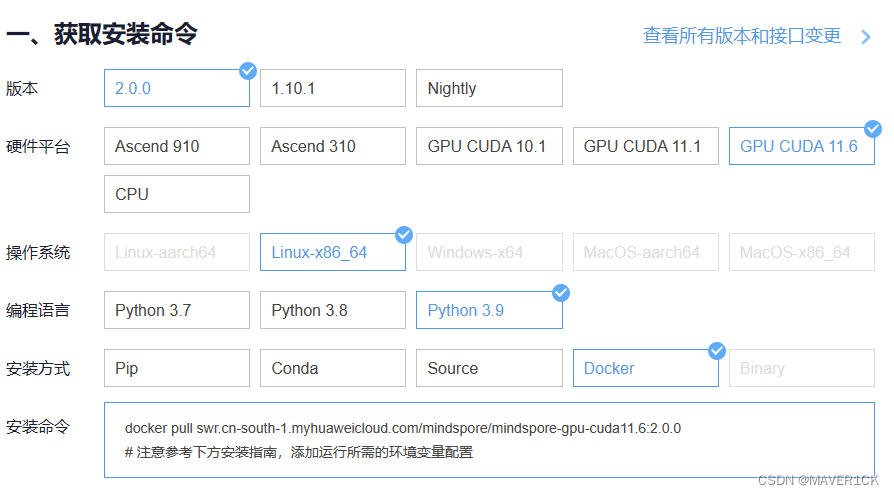The image size is (894, 495).
Task: Choose Source installation method
Action: (x=489, y=368)
